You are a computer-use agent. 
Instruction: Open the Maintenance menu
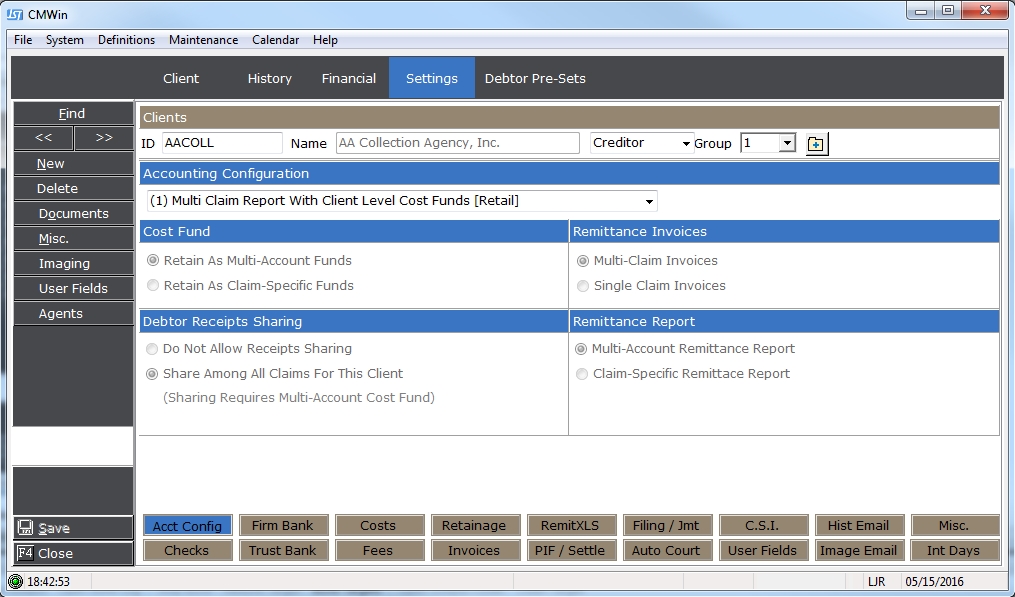point(203,40)
